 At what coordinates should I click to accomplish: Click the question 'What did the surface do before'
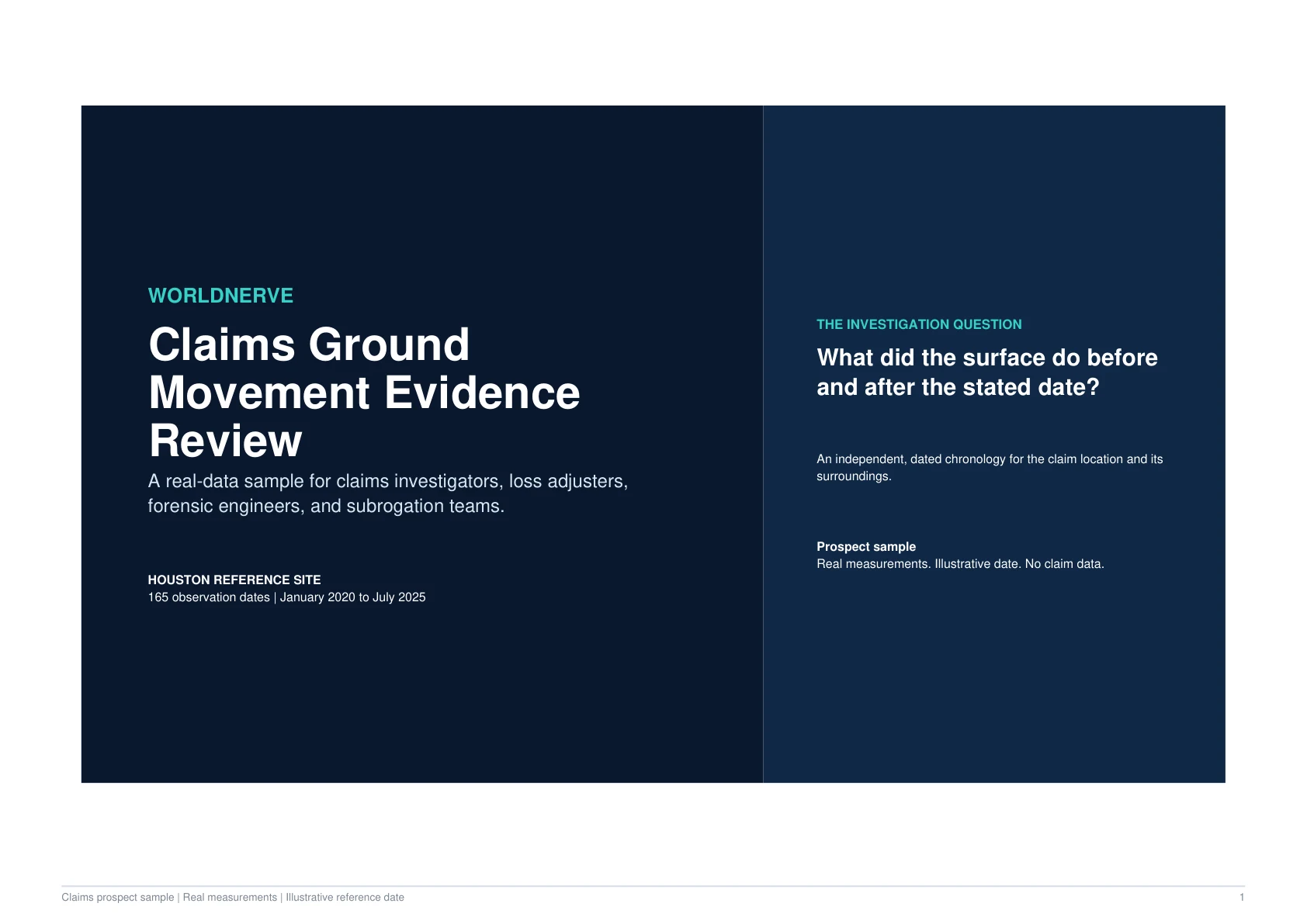point(987,372)
